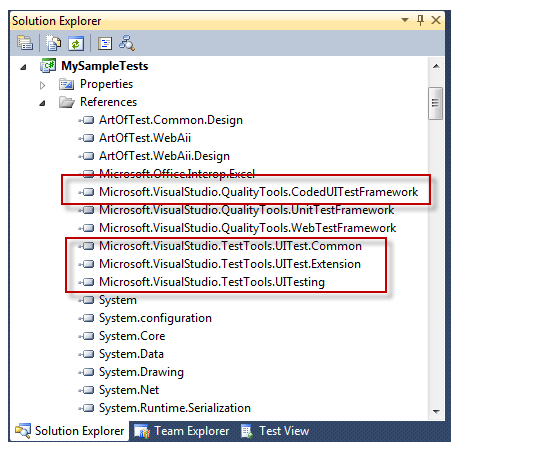Screen dimensions: 535x465
Task: Click the Show All Files toolbar icon
Action: click(x=53, y=43)
